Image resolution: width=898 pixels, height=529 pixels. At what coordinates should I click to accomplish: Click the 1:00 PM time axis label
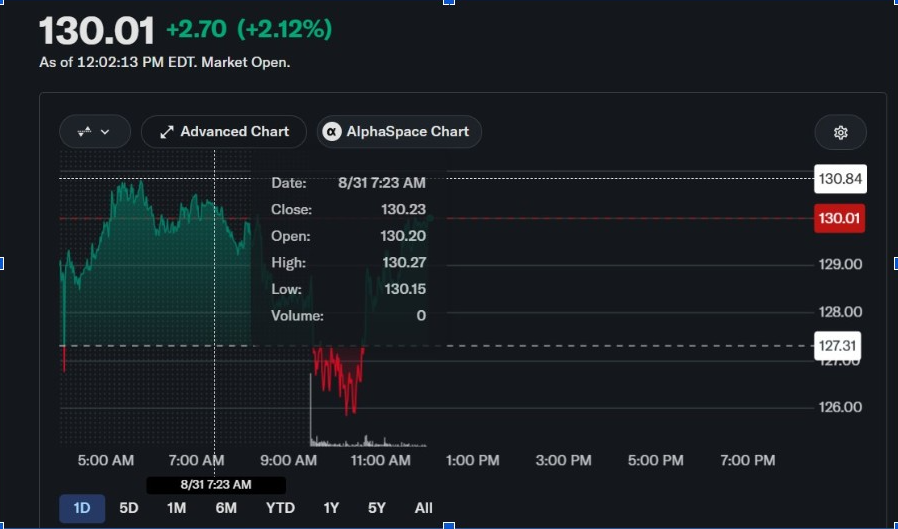[x=472, y=460]
